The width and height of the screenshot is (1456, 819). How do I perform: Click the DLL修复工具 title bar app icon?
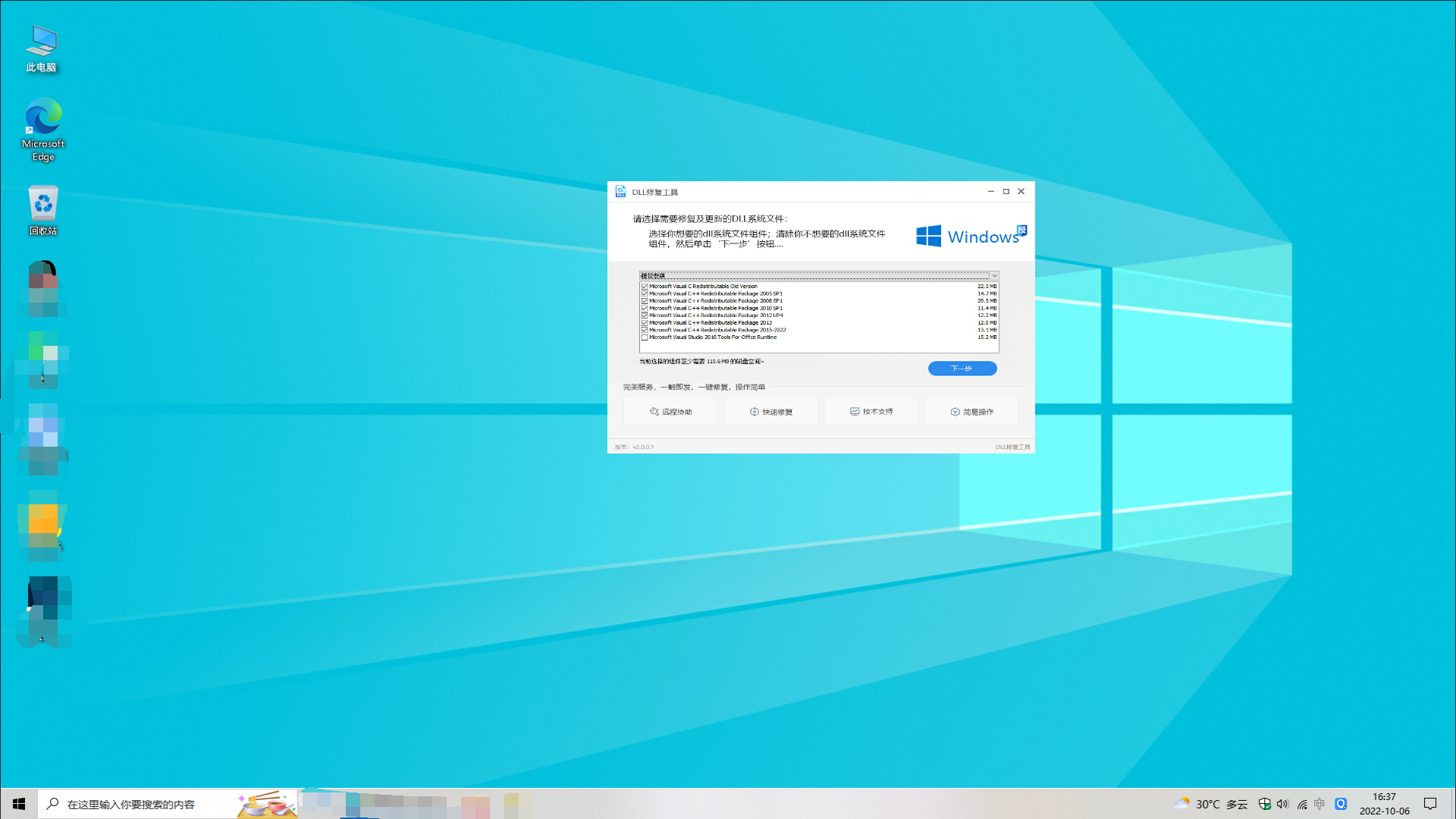[x=620, y=191]
